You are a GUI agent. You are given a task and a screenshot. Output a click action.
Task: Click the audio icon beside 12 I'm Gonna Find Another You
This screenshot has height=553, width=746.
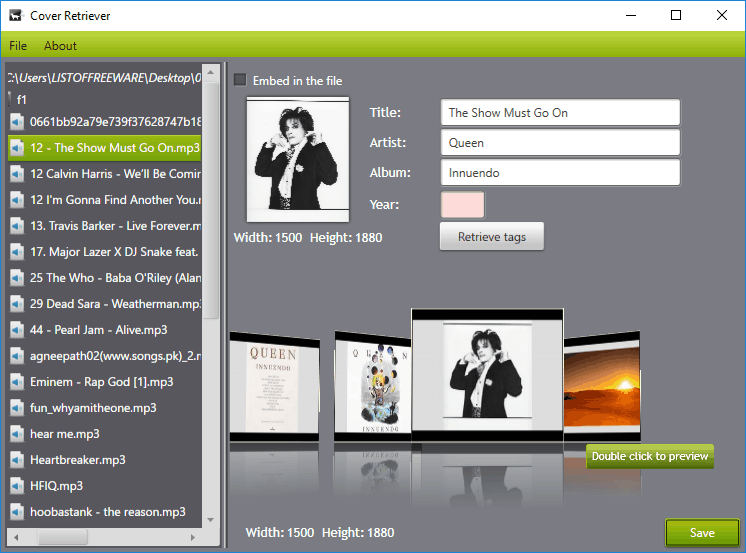[x=17, y=200]
